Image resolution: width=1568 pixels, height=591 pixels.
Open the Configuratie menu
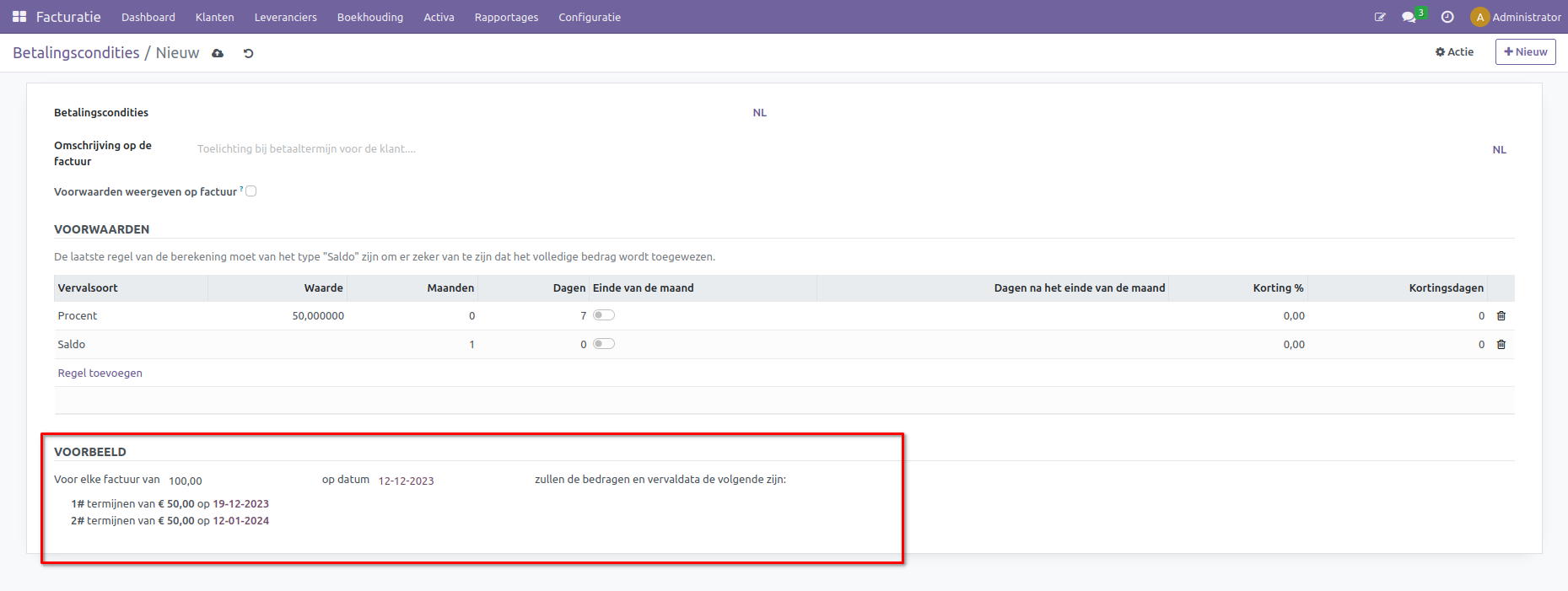(x=589, y=17)
